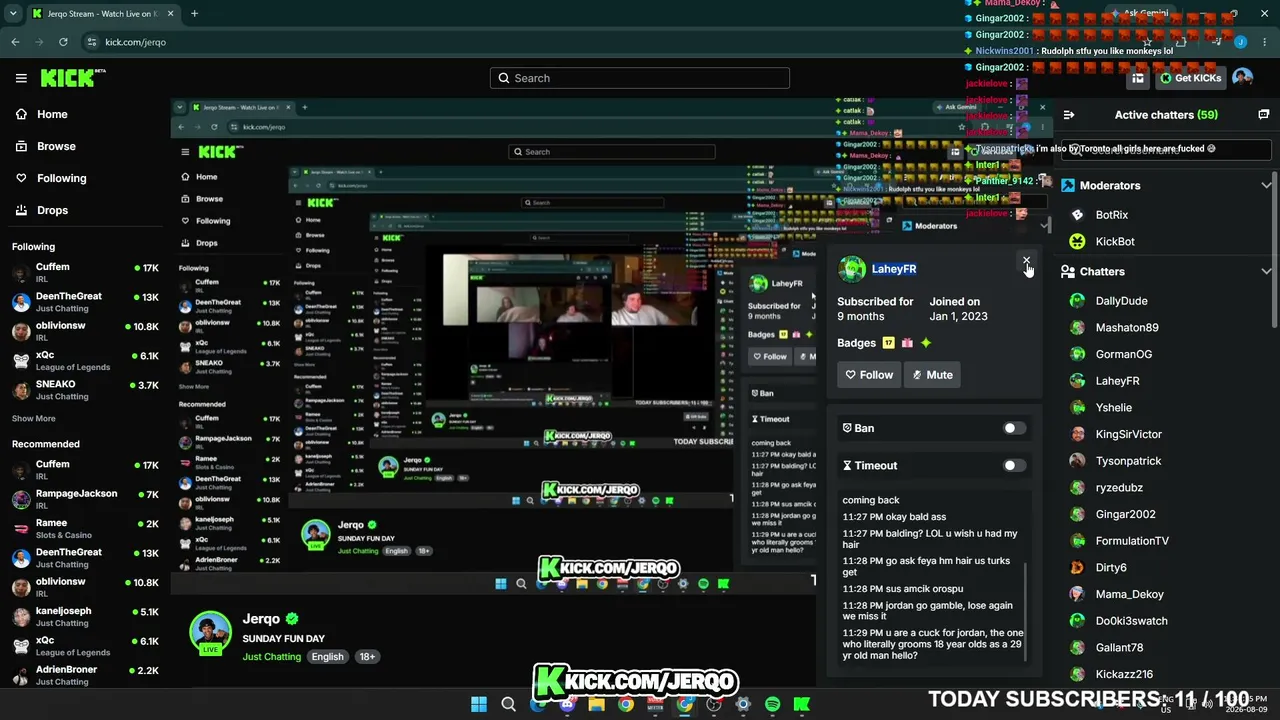The width and height of the screenshot is (1280, 720).
Task: Open the Kick app in the taskbar
Action: [x=801, y=704]
